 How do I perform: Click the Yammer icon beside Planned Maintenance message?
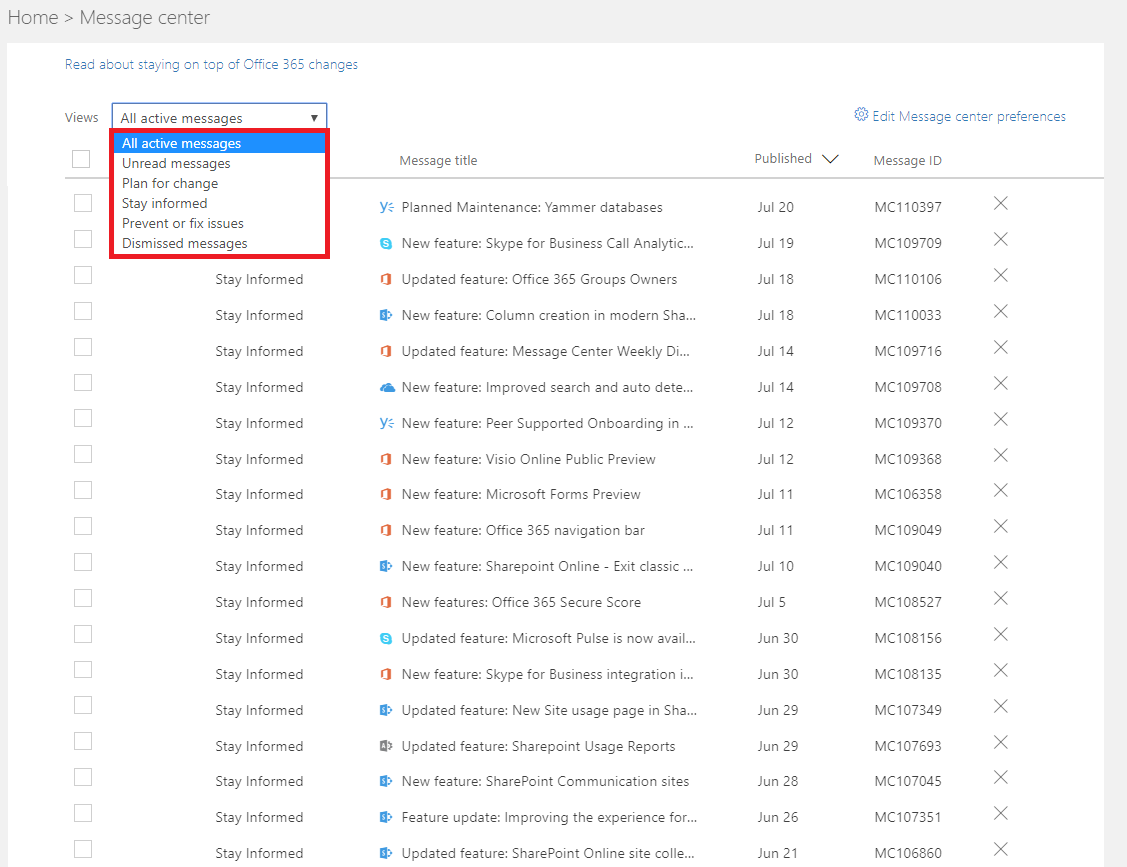pos(386,207)
